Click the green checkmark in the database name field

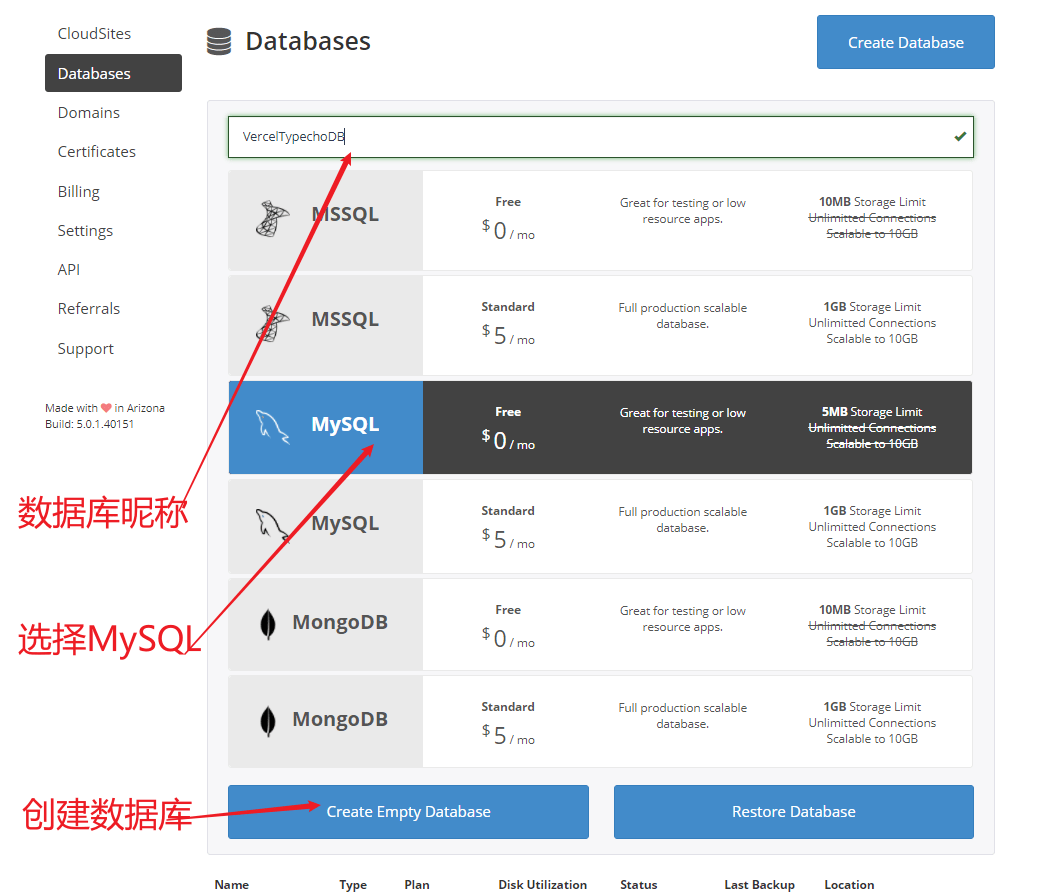[x=959, y=137]
